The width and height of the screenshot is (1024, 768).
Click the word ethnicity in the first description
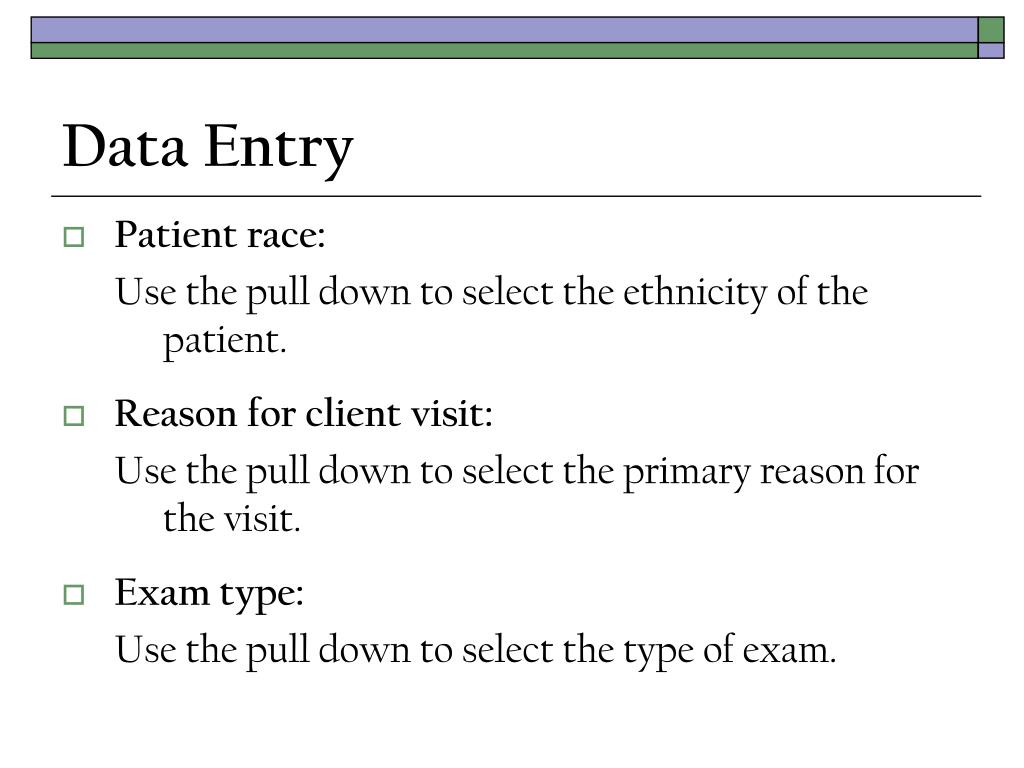pyautogui.click(x=695, y=293)
